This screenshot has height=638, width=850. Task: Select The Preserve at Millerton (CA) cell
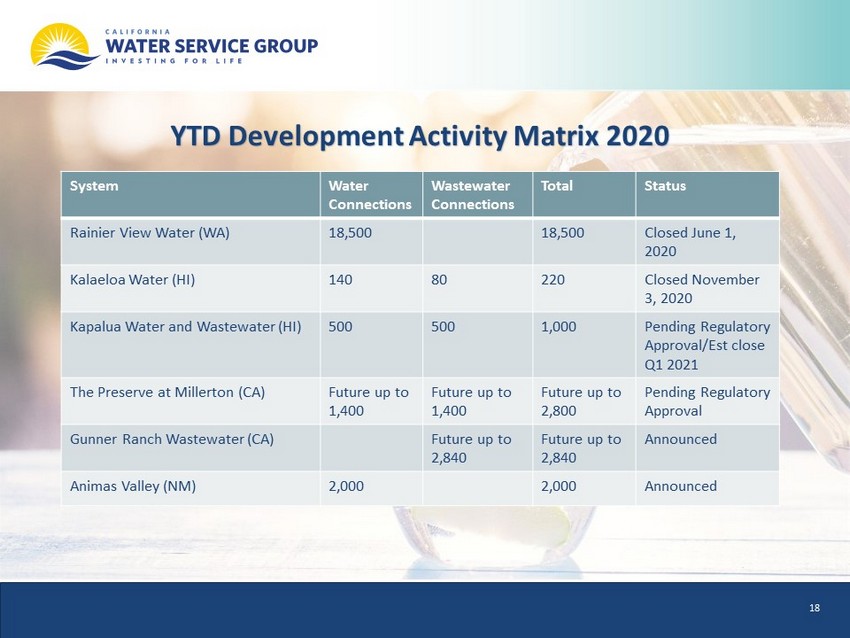point(191,401)
